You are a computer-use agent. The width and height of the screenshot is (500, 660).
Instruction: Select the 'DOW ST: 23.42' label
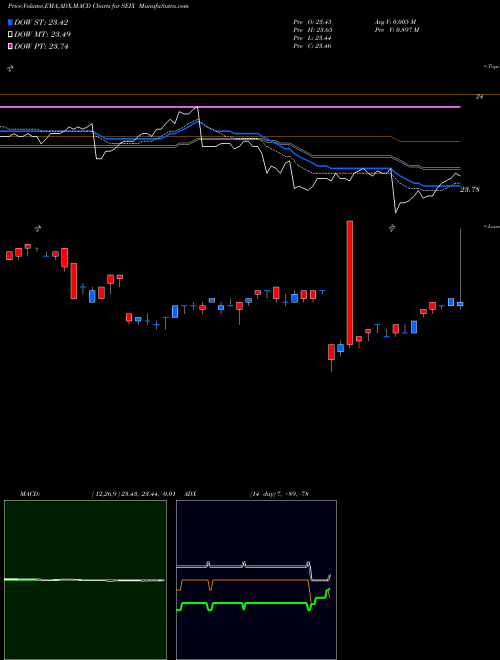click(x=41, y=22)
